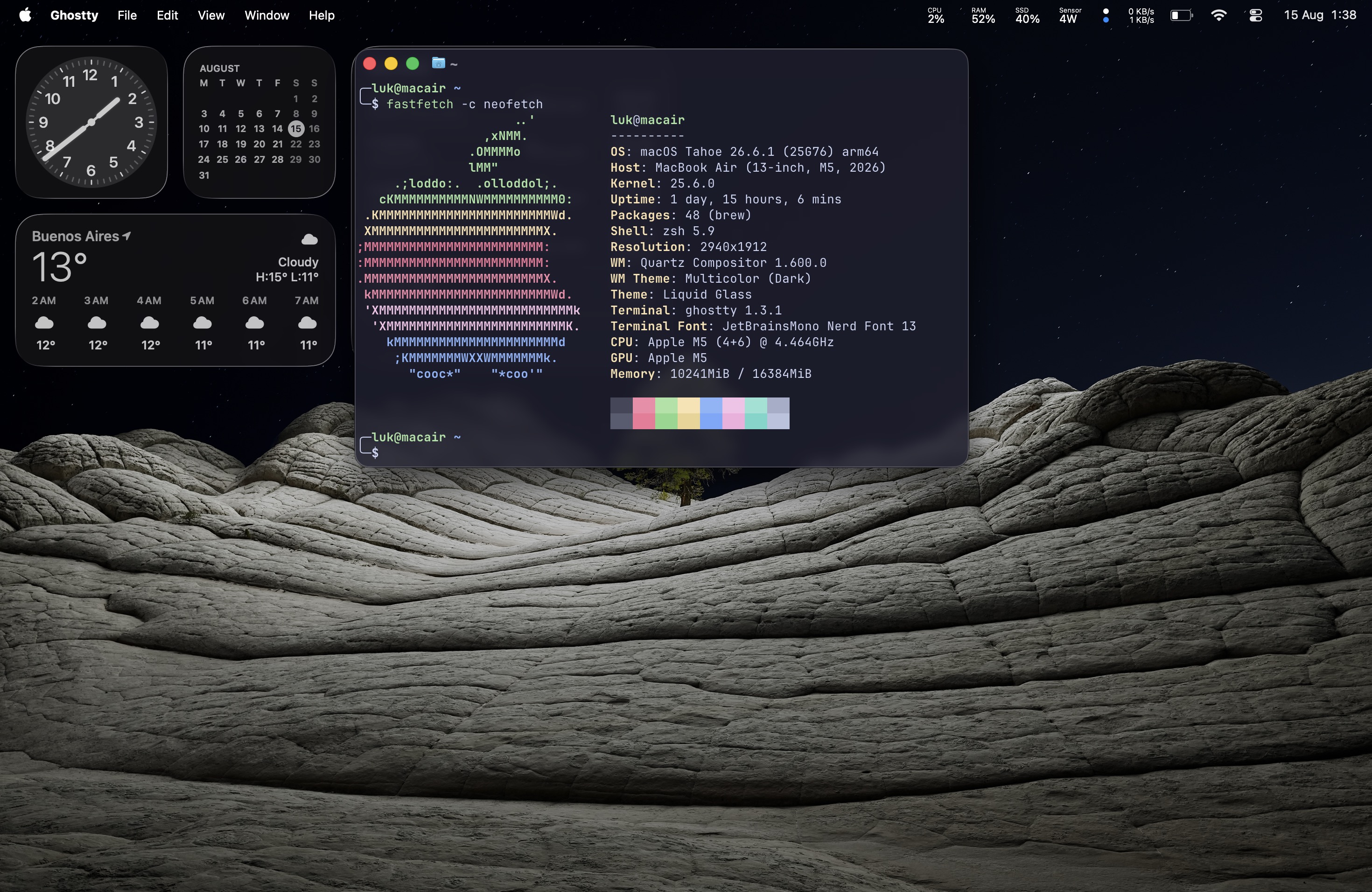The height and width of the screenshot is (892, 1372).
Task: Click the OS line showing macOS Tahoe
Action: click(745, 152)
